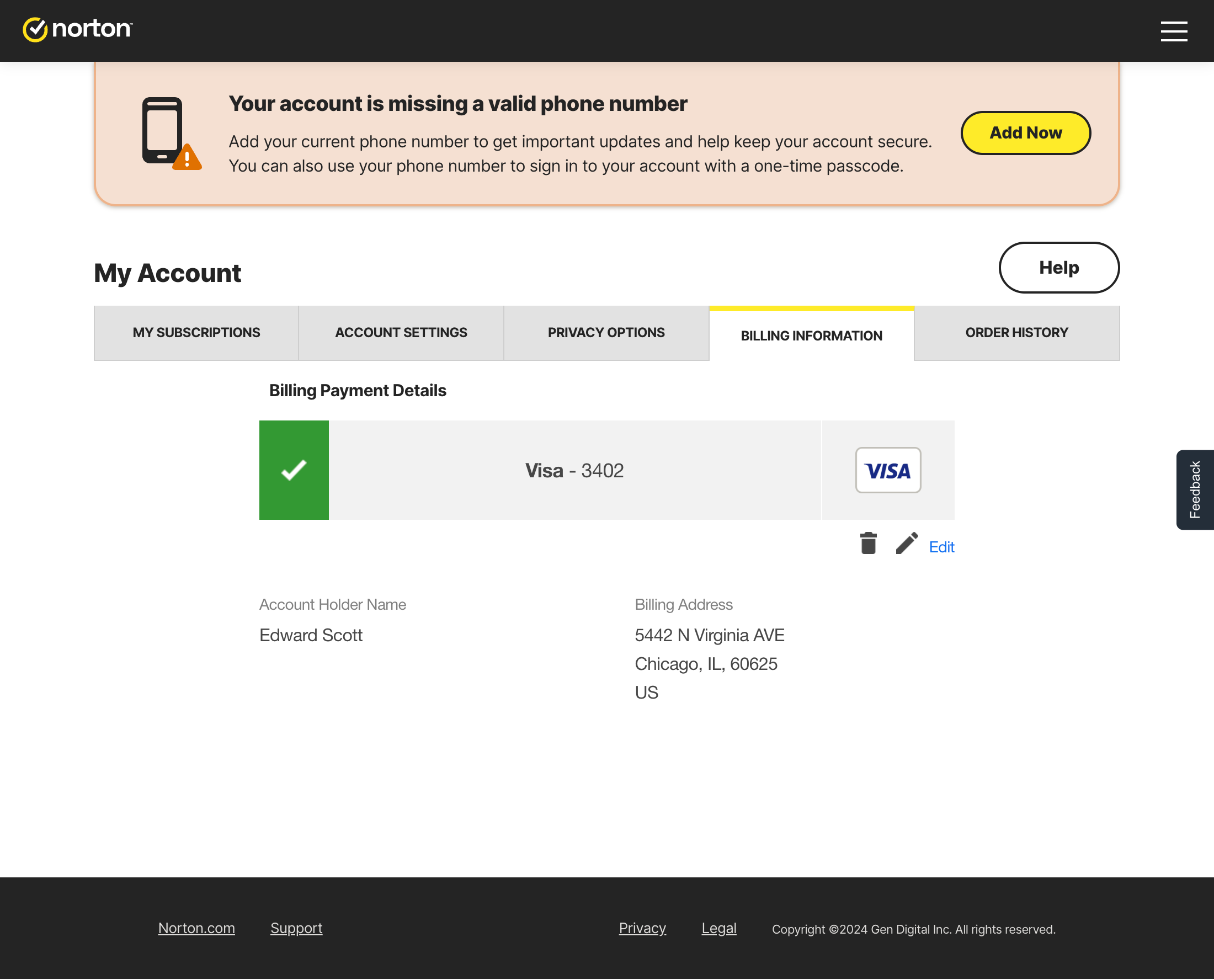Visit Norton.com from the footer
Screen dimensions: 1214x980
[196, 928]
